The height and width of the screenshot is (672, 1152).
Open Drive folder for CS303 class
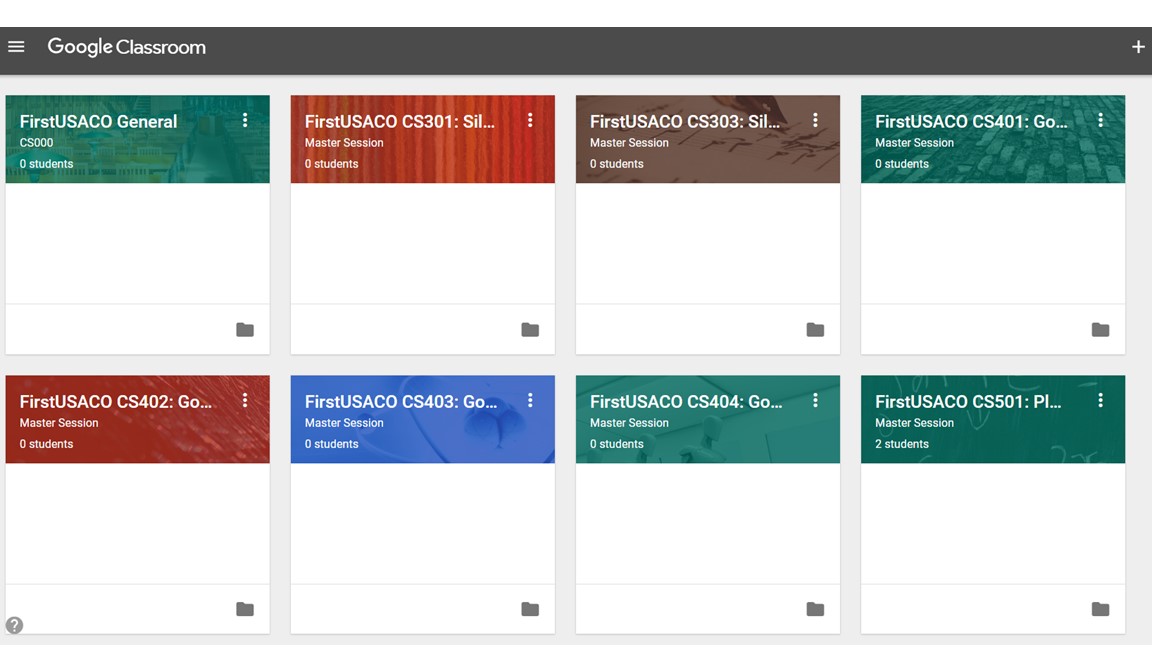[815, 330]
